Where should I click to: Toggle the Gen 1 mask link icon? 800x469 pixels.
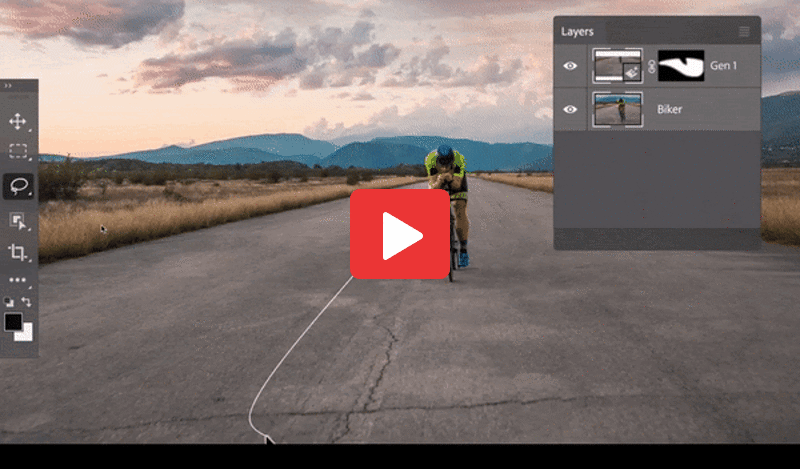651,66
